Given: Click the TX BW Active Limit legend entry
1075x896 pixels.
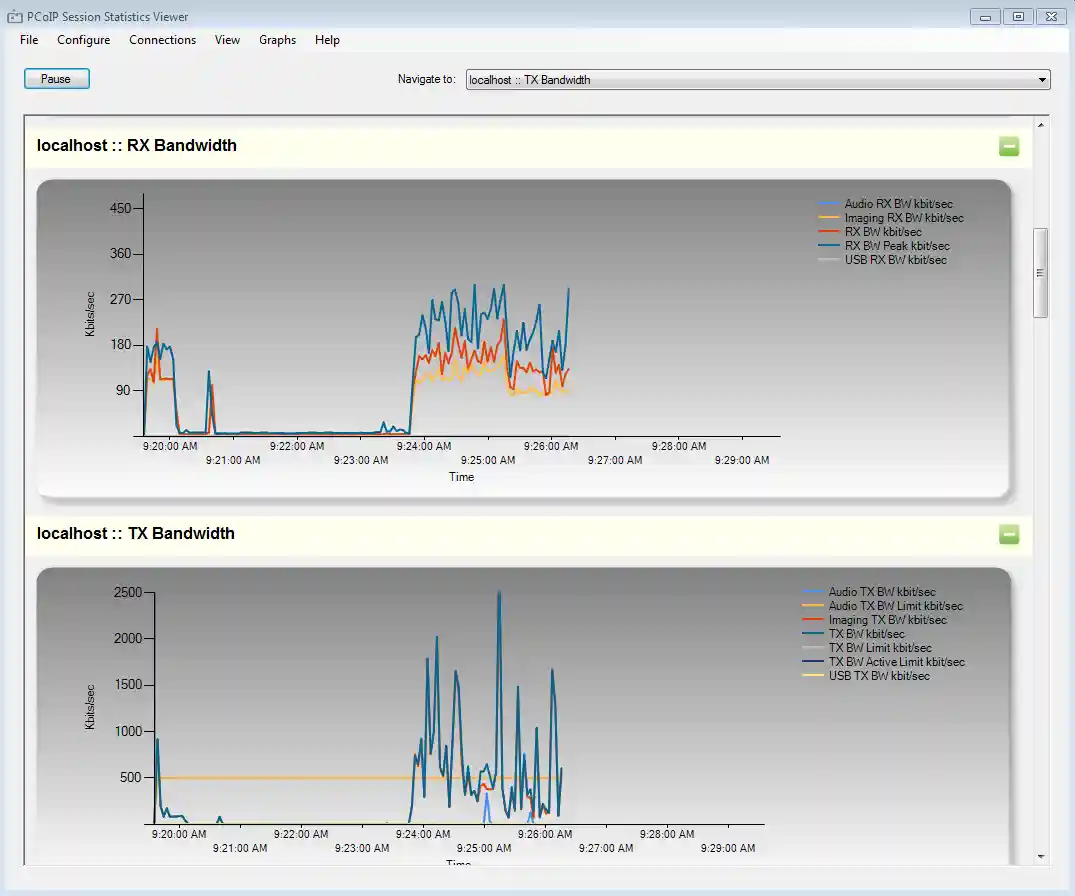Looking at the screenshot, I should [896, 662].
